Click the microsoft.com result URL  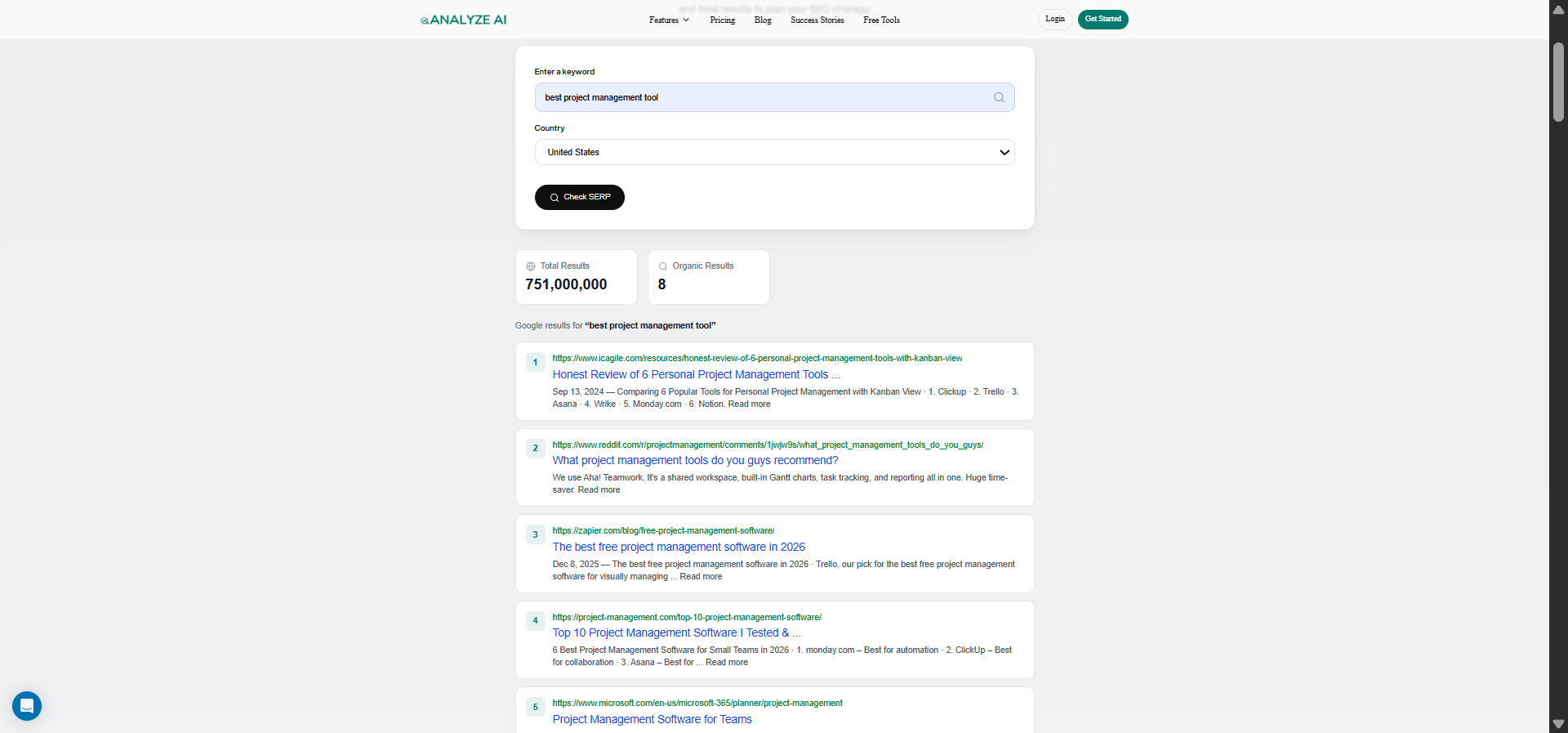click(697, 703)
